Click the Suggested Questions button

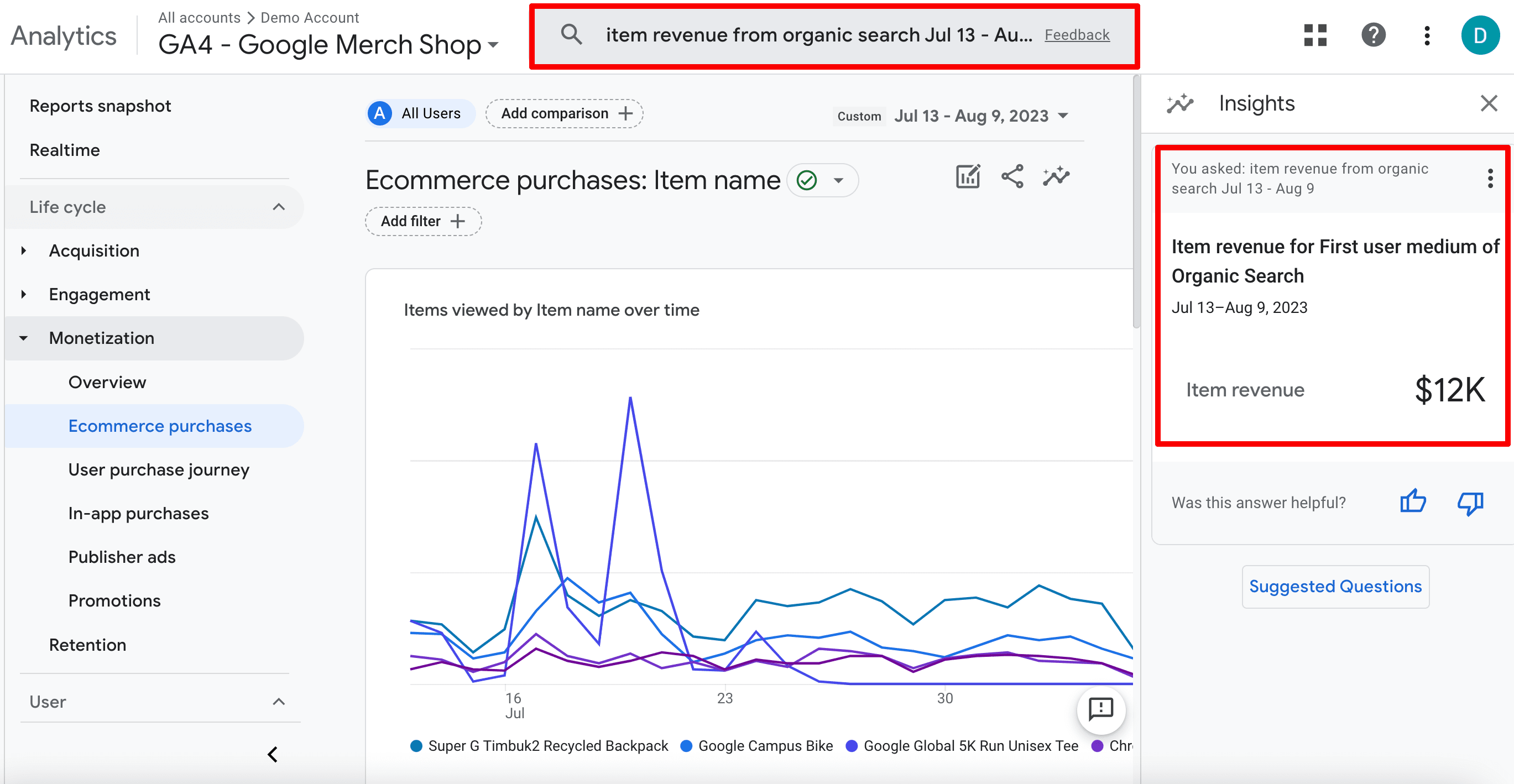point(1335,587)
